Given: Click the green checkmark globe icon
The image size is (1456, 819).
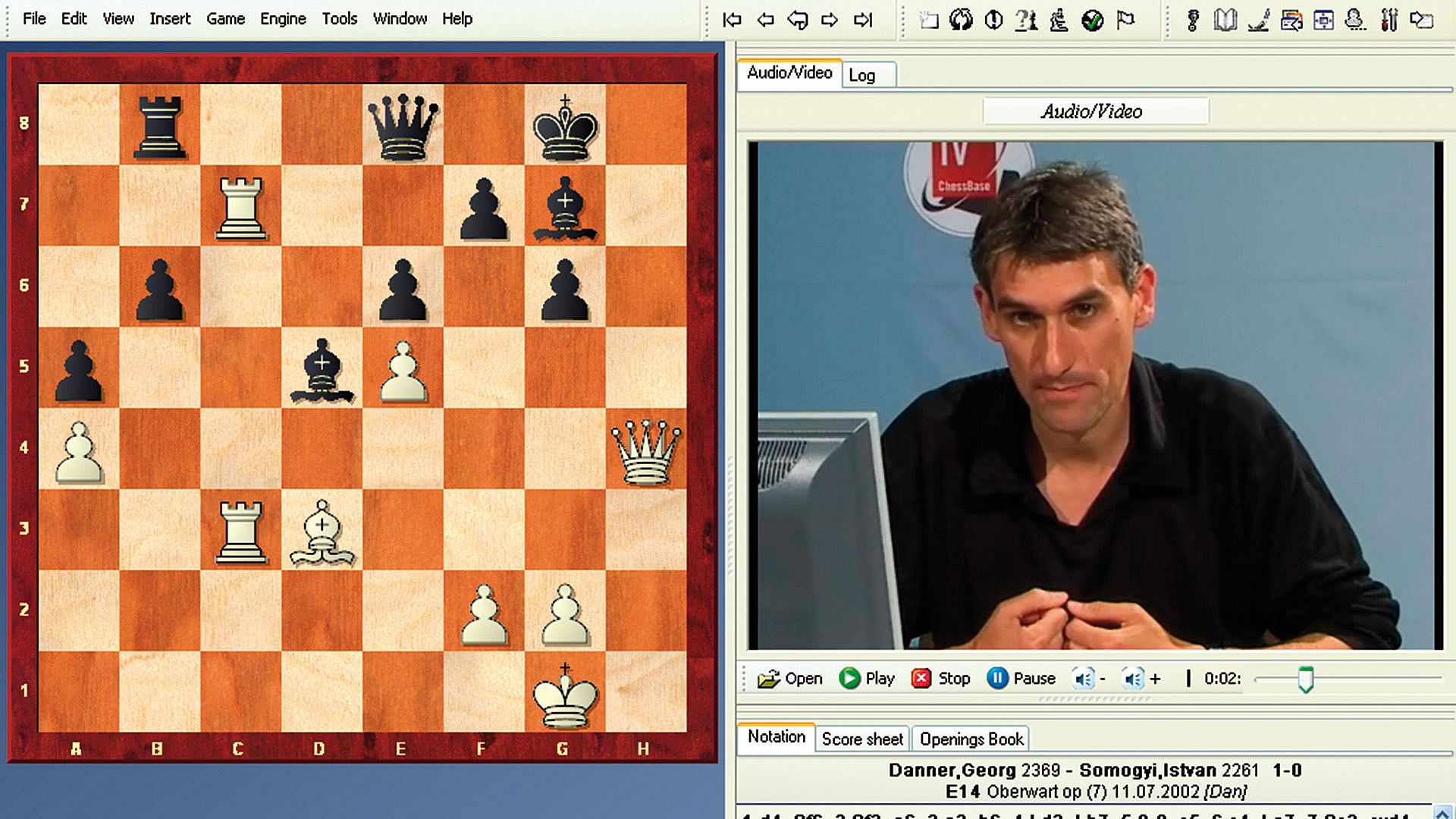Looking at the screenshot, I should [x=1092, y=20].
